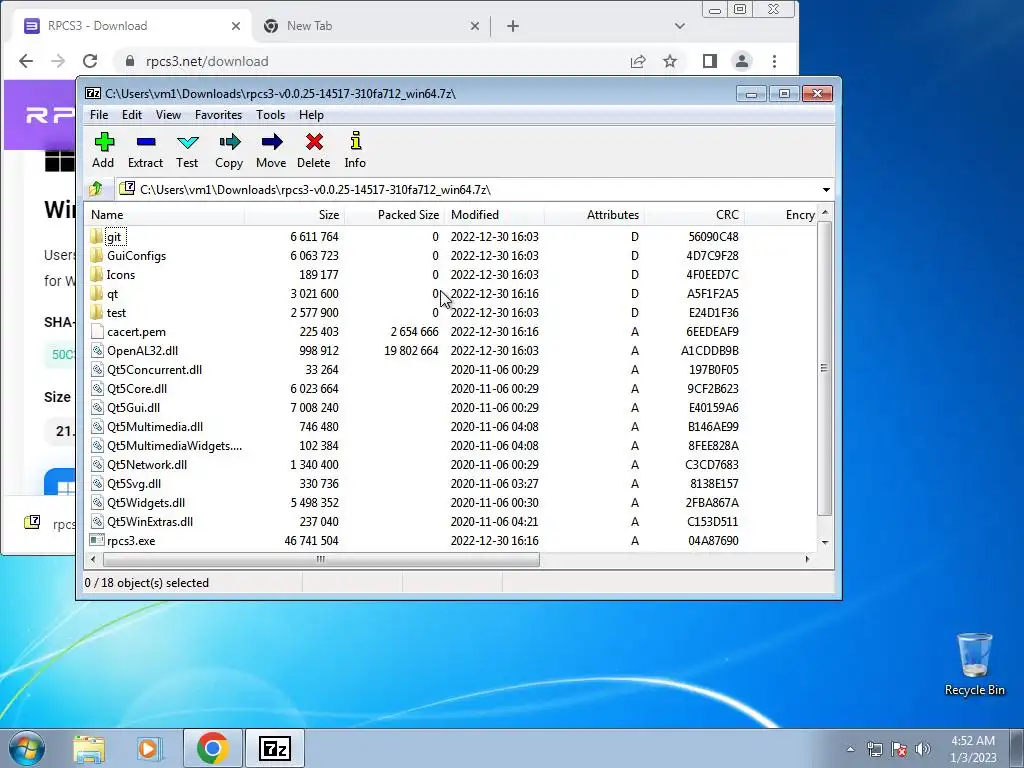Screen dimensions: 1024x768
Task: Open Chrome three-dot menu
Action: [x=775, y=61]
